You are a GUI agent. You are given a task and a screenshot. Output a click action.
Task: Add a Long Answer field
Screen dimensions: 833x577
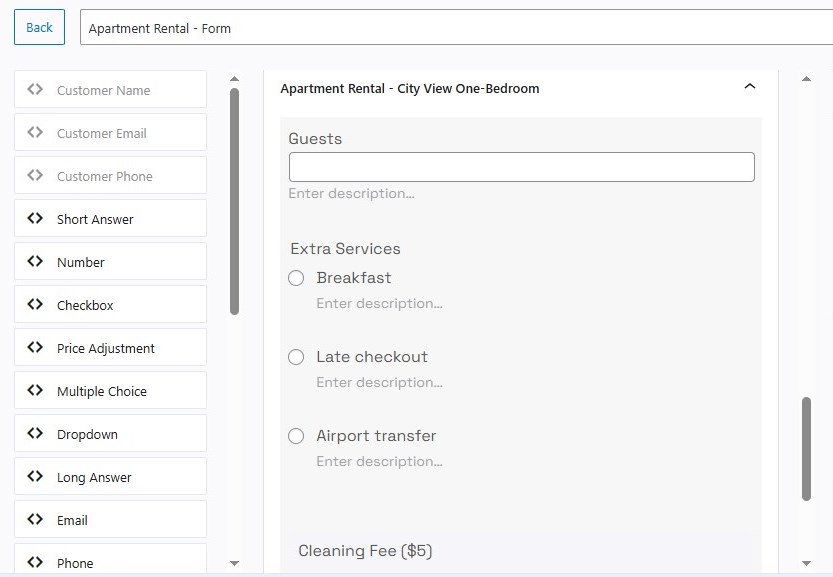point(110,477)
